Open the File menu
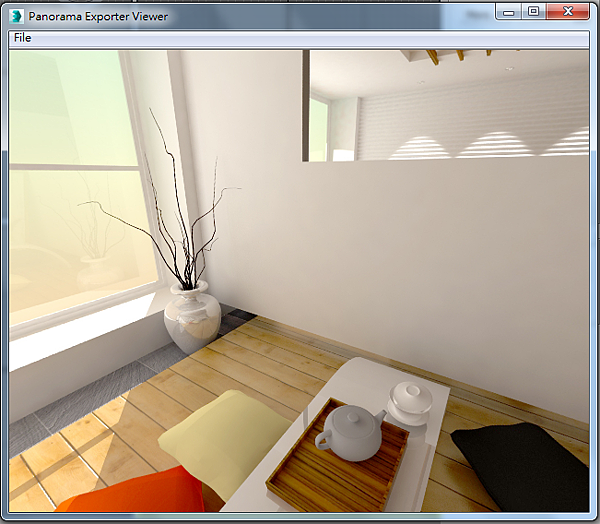The width and height of the screenshot is (600, 524). pos(22,38)
